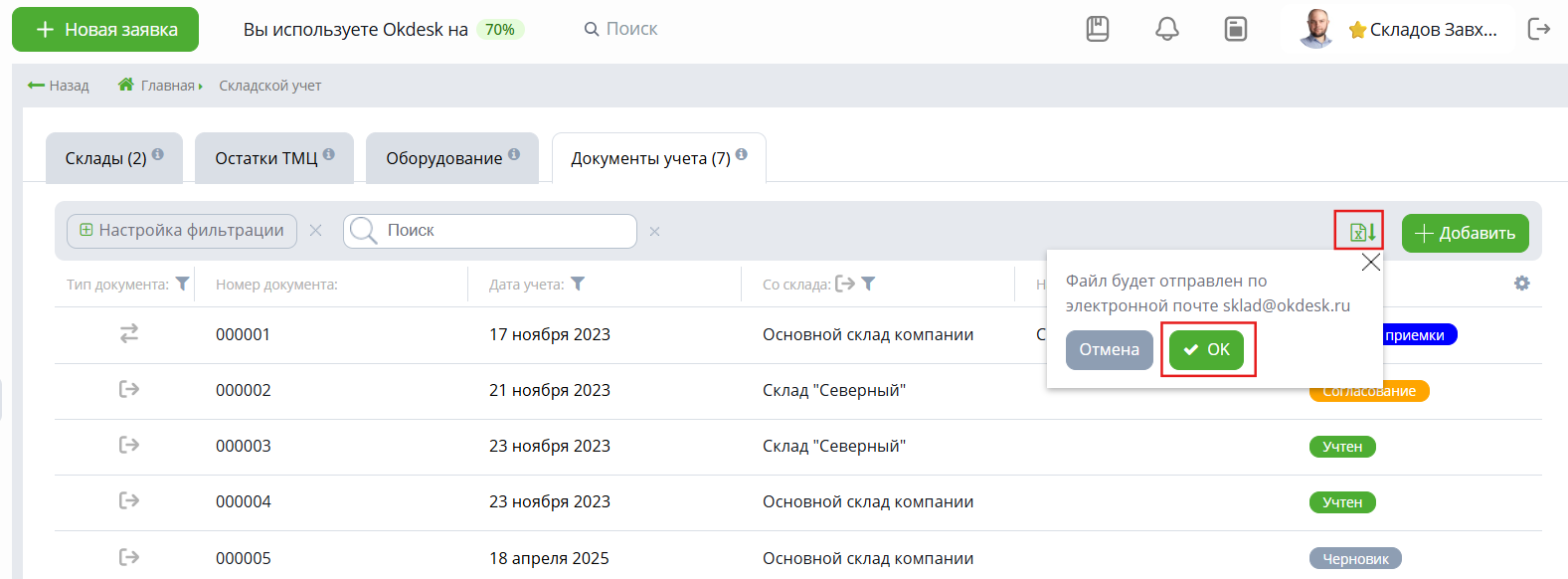1568x579 pixels.
Task: Click the Отмена button
Action: pos(1110,349)
